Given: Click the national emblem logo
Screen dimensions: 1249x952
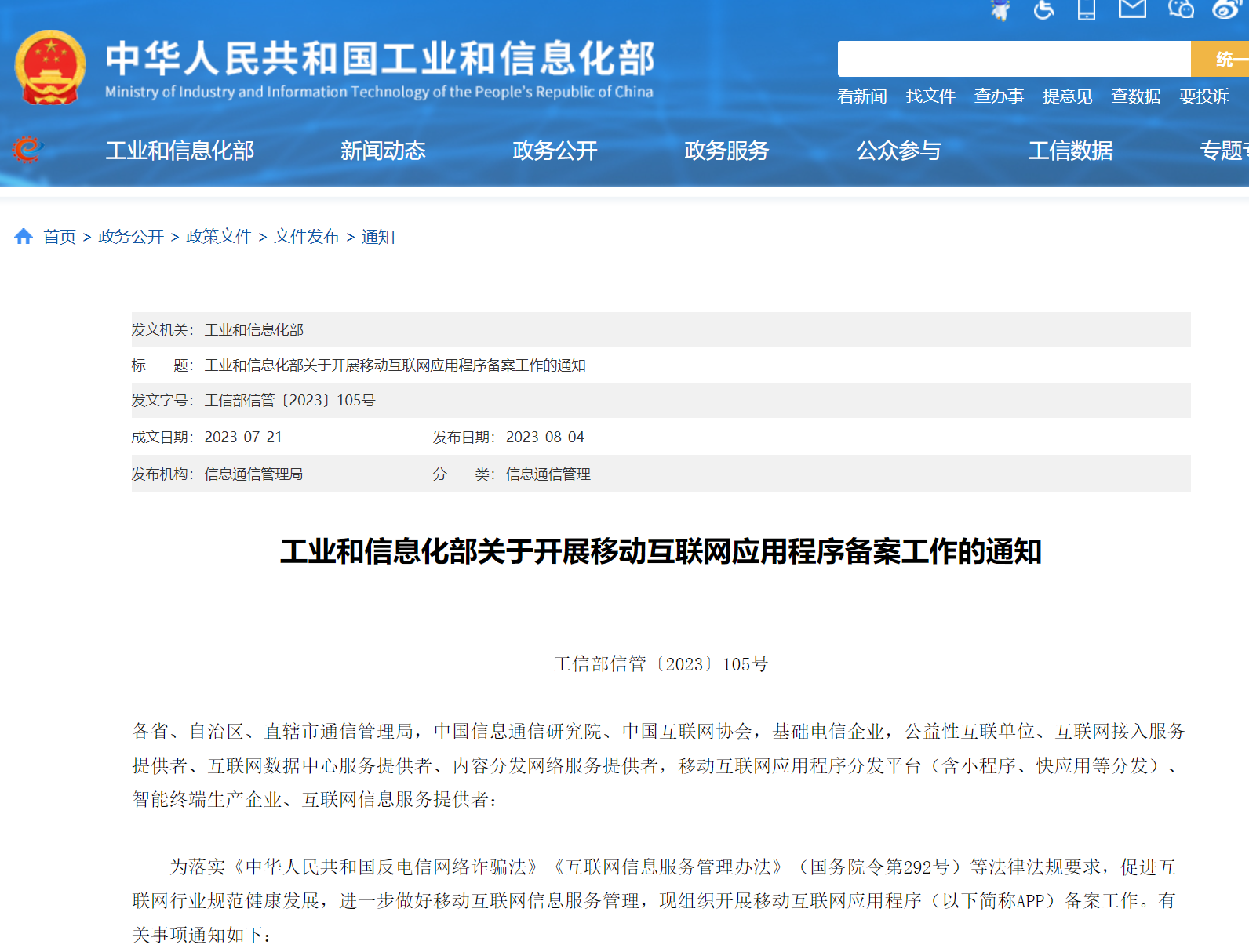Looking at the screenshot, I should point(50,68).
